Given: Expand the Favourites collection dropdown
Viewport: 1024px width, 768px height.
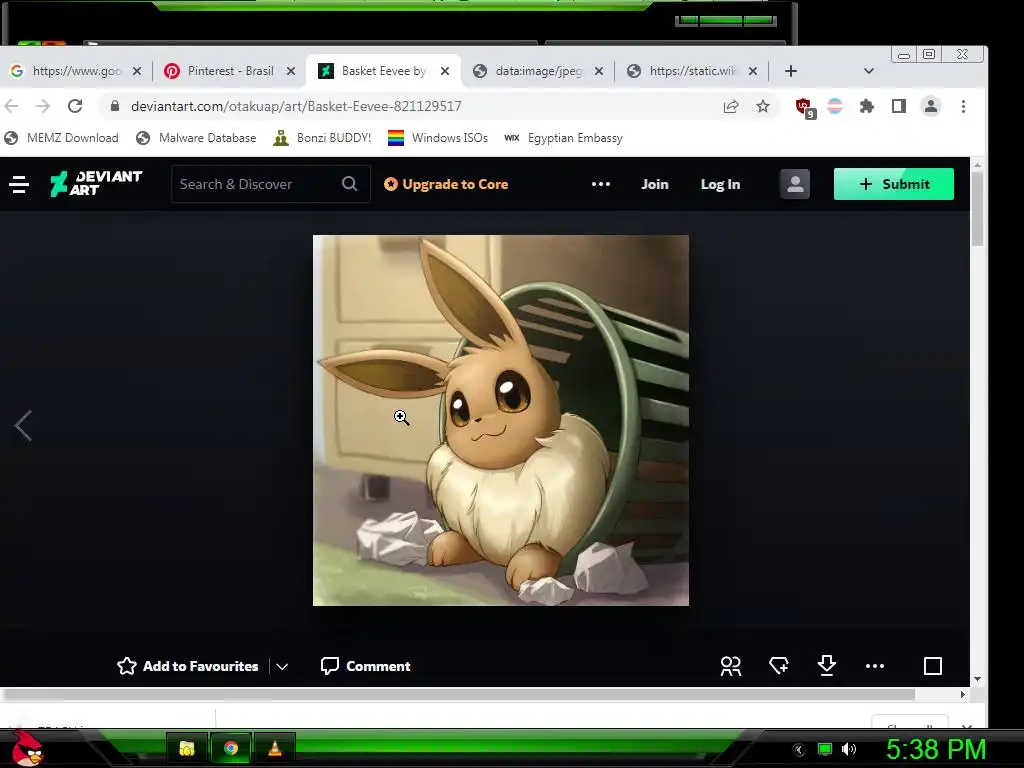Looking at the screenshot, I should click(282, 667).
